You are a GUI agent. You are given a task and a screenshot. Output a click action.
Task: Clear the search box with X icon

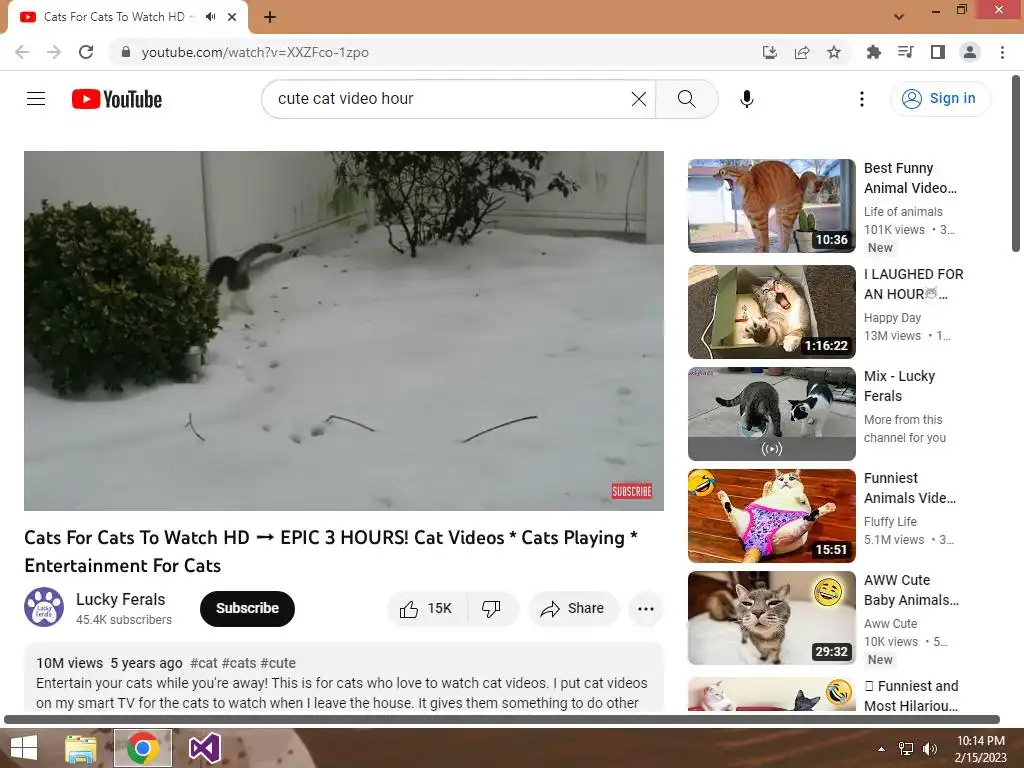tap(639, 99)
